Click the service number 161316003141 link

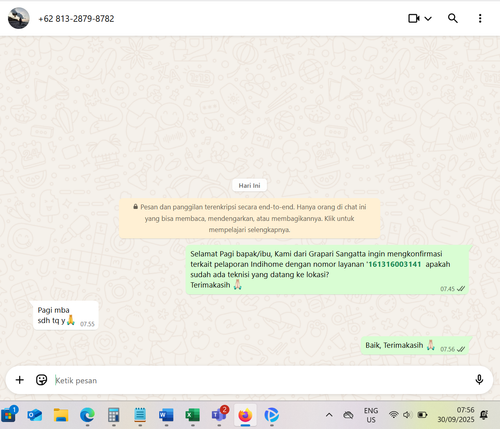[x=395, y=264]
